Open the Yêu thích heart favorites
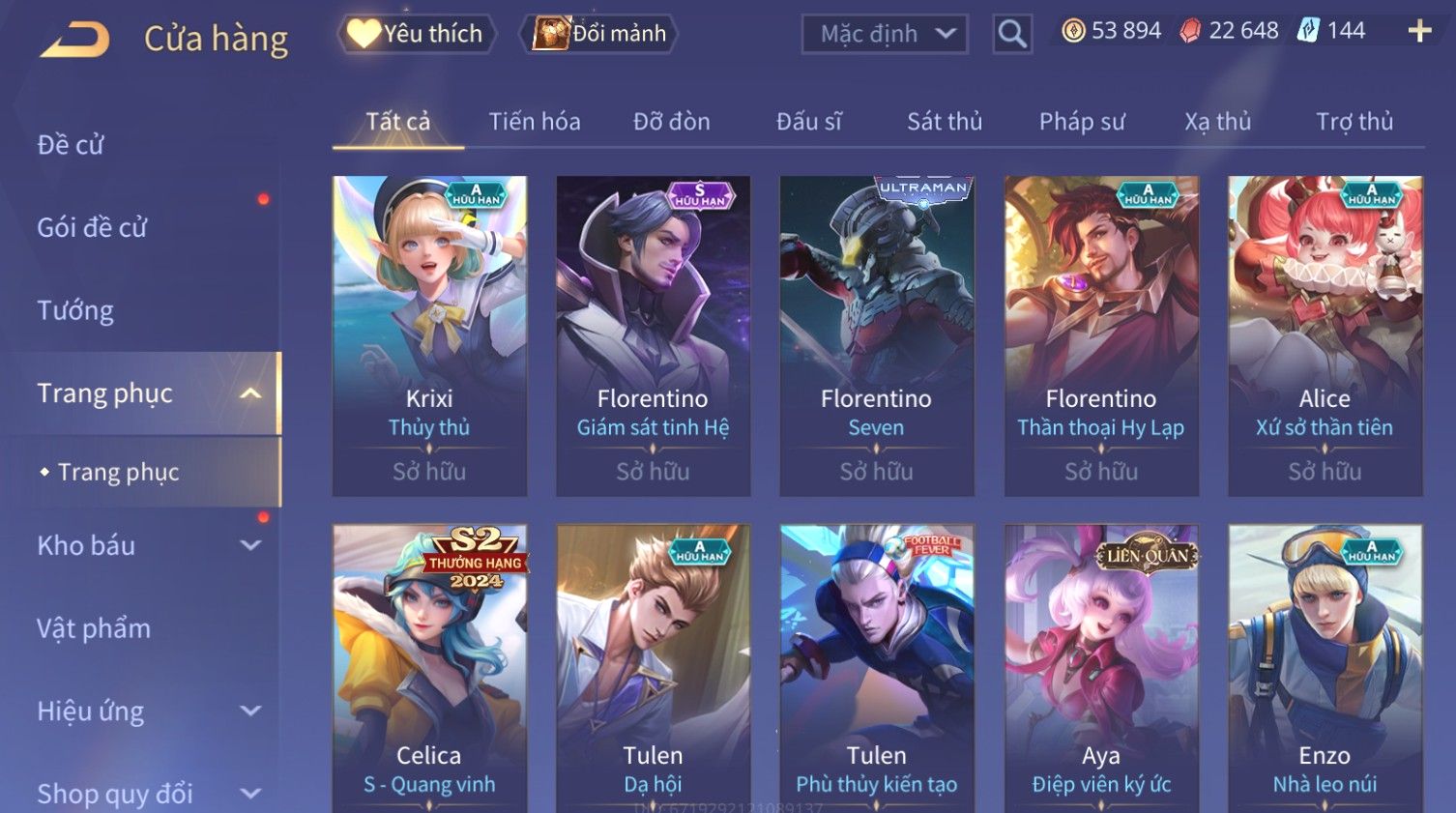1456x813 pixels. point(364,34)
